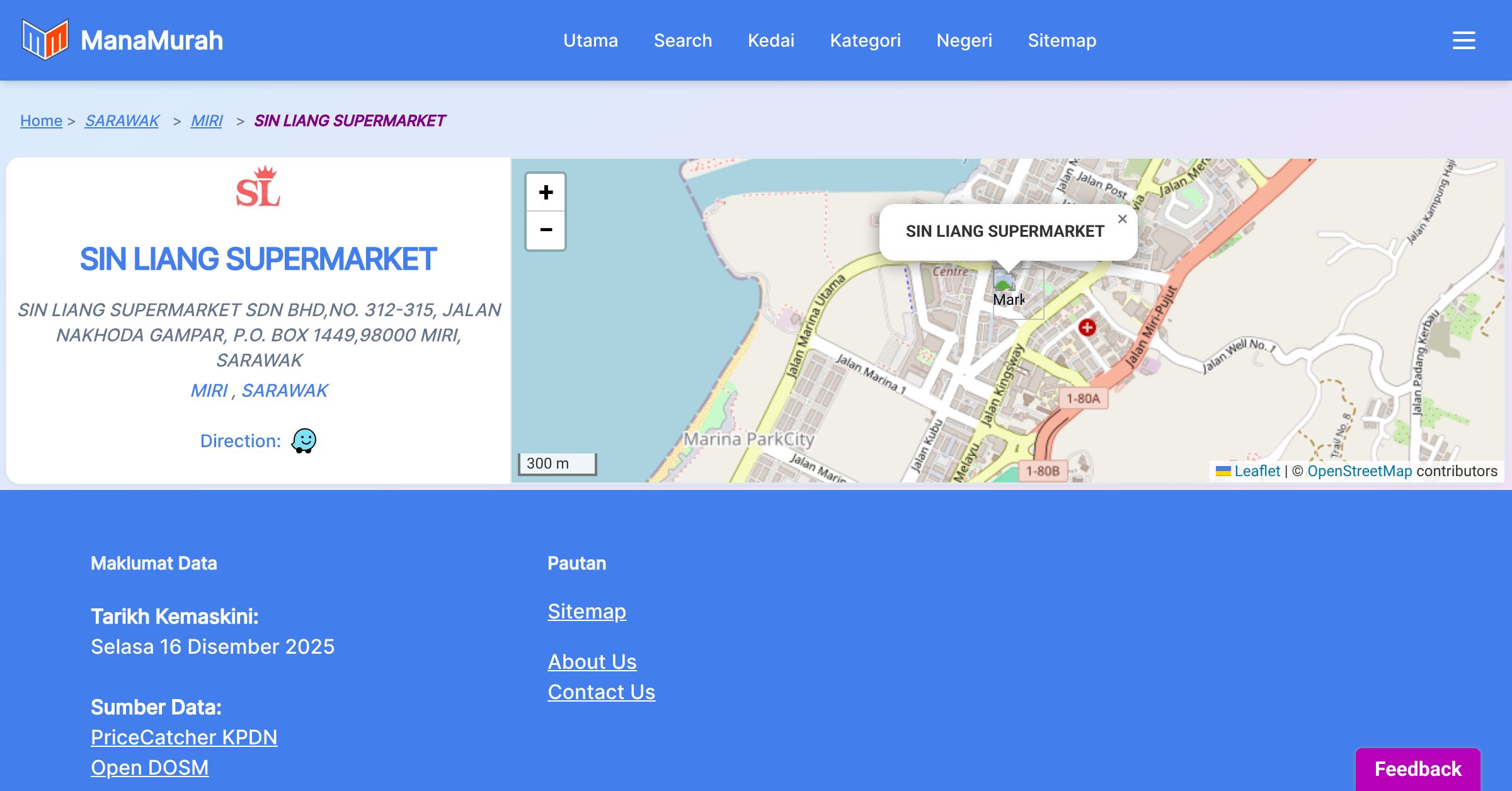Click the Waze direction icon

pyautogui.click(x=304, y=441)
